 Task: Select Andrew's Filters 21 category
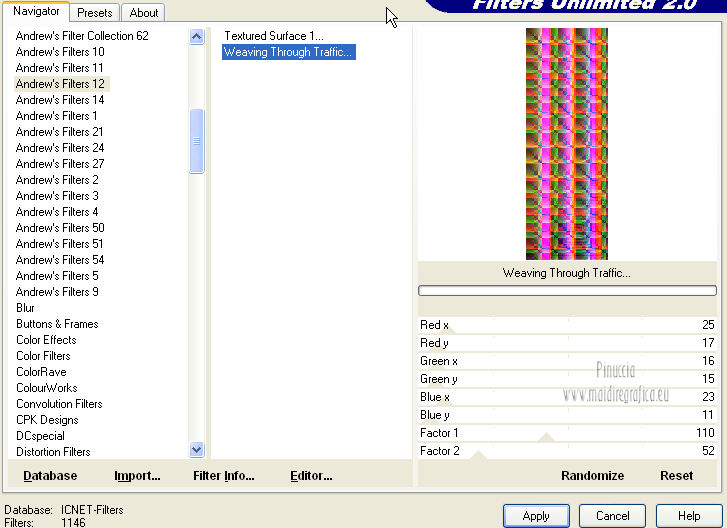coord(59,132)
